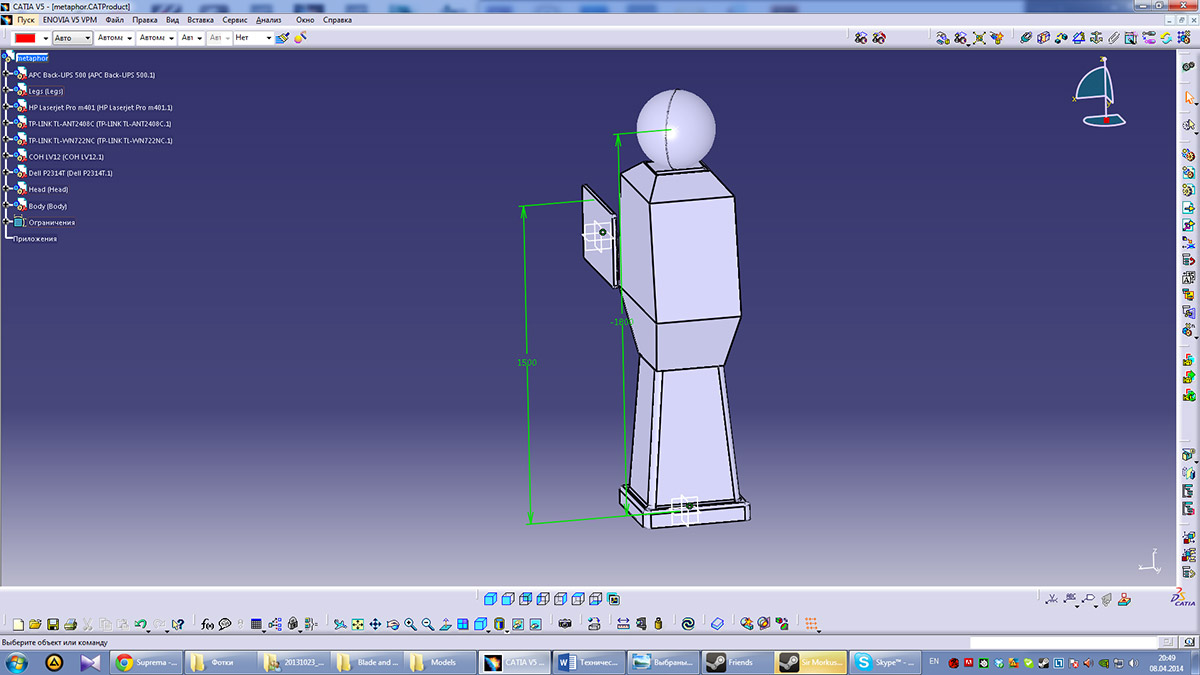Select Dell P2314T component in tree
This screenshot has width=1200, height=675.
point(70,173)
